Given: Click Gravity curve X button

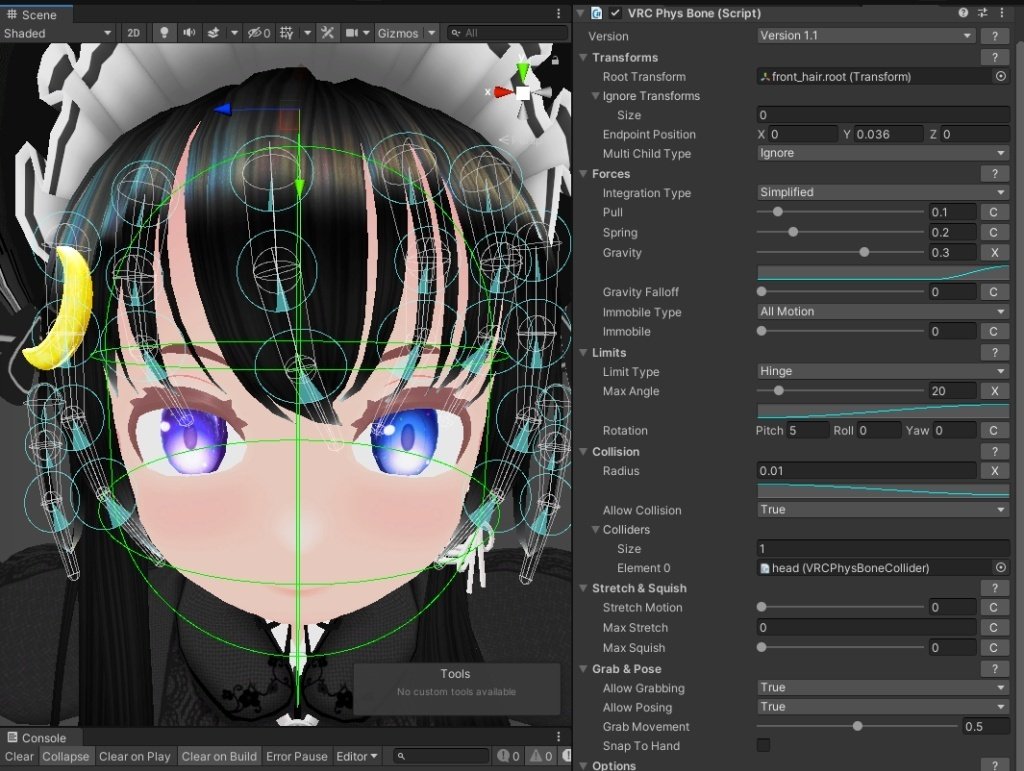Looking at the screenshot, I should [995, 252].
